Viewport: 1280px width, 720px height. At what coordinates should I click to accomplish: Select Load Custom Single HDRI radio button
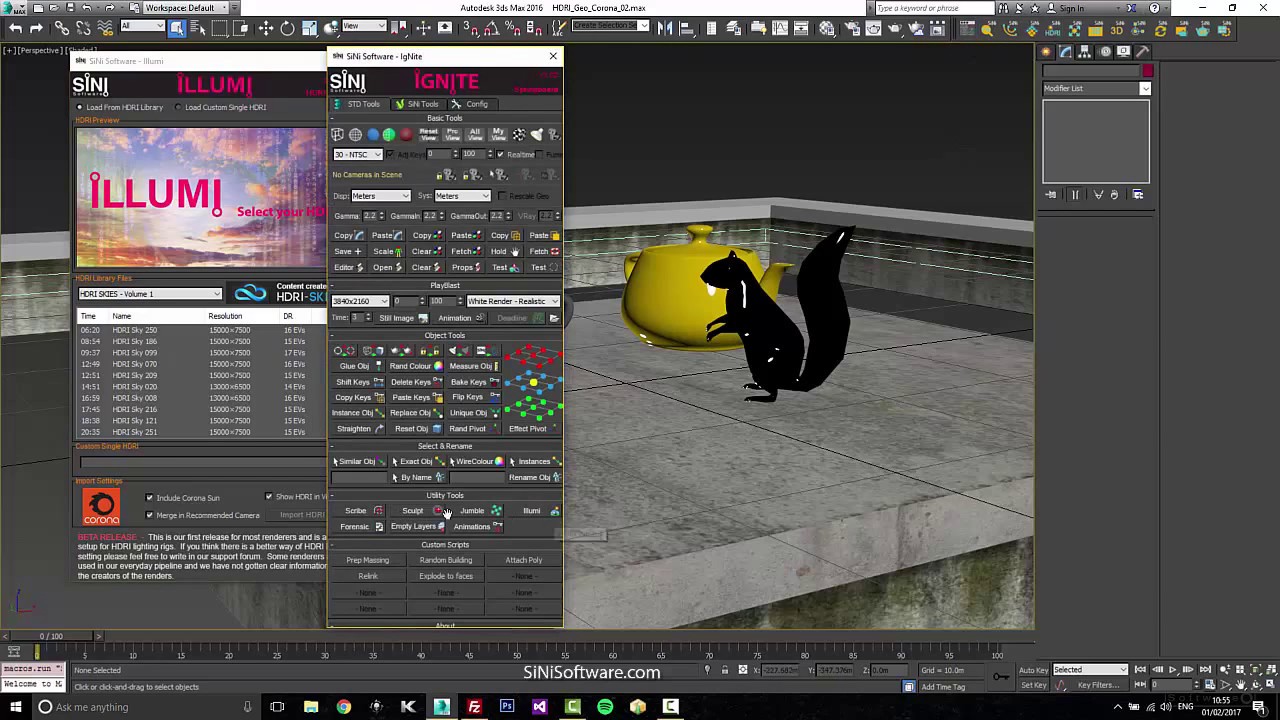(179, 107)
